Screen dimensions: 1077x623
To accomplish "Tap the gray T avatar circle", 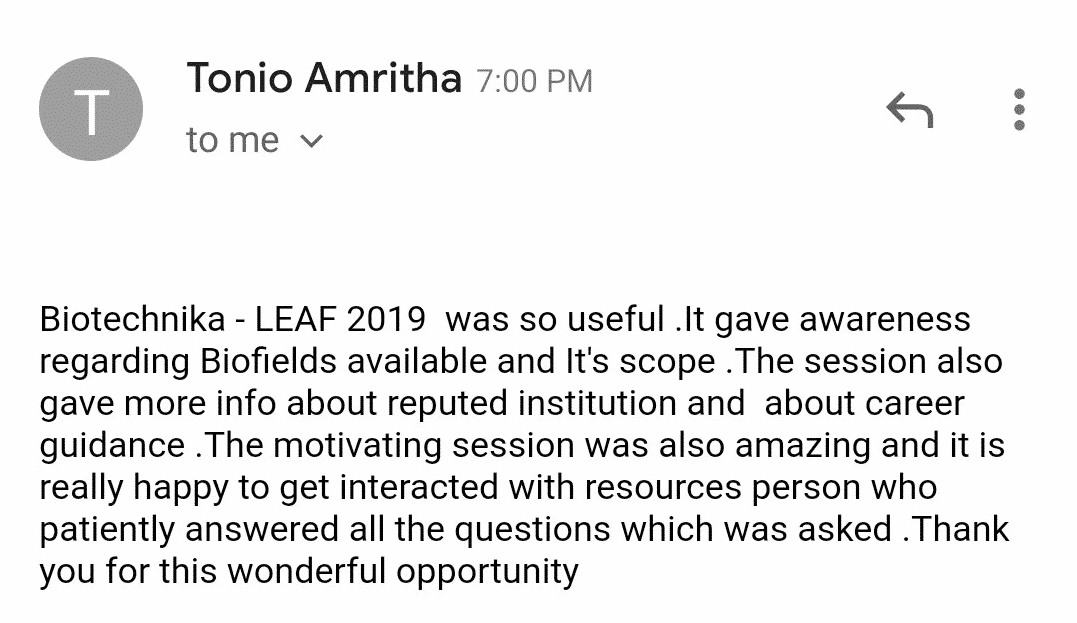I will pos(91,109).
